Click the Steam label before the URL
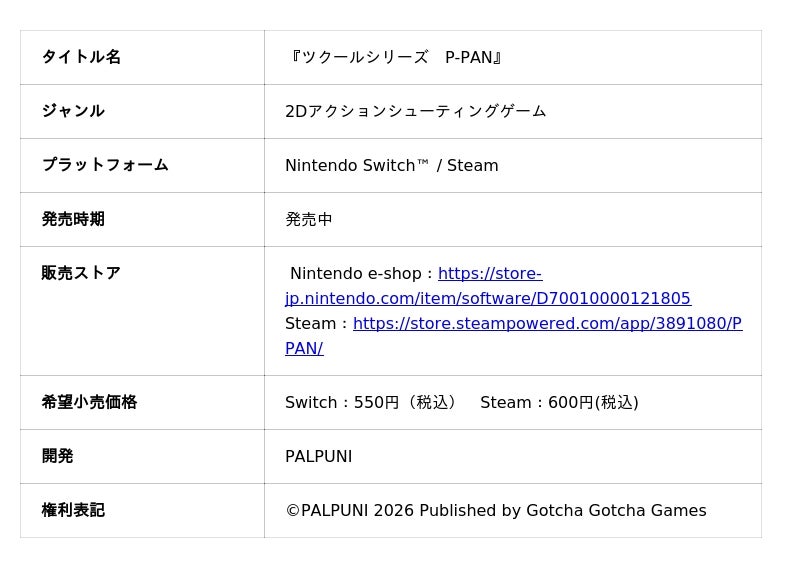 coord(310,324)
